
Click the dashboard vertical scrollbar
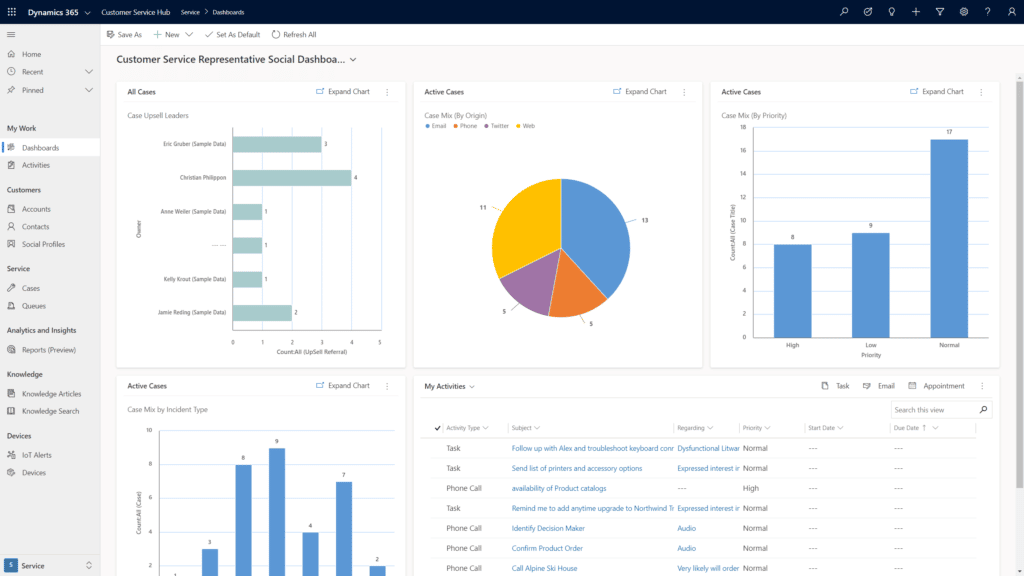click(1019, 284)
